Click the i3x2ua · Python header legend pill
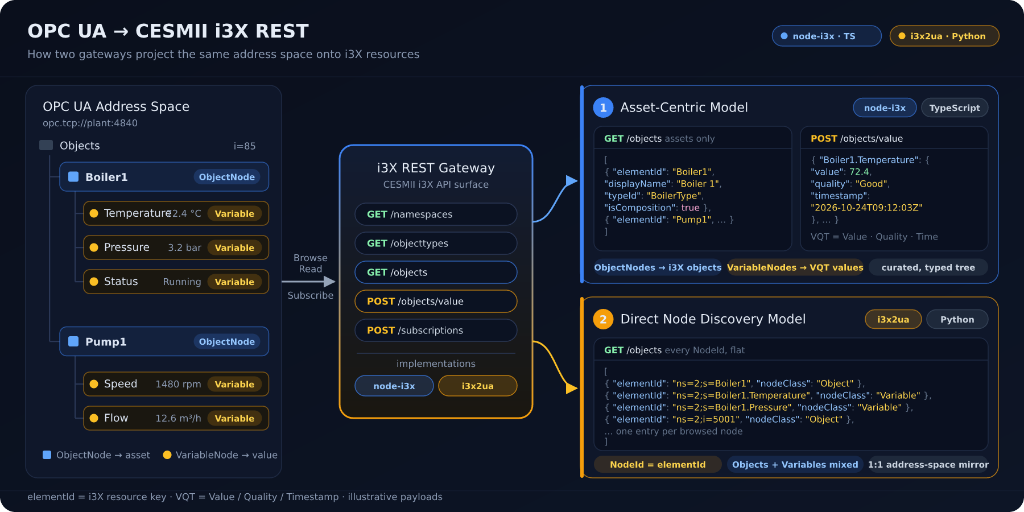Image resolution: width=1024 pixels, height=512 pixels. (x=944, y=36)
